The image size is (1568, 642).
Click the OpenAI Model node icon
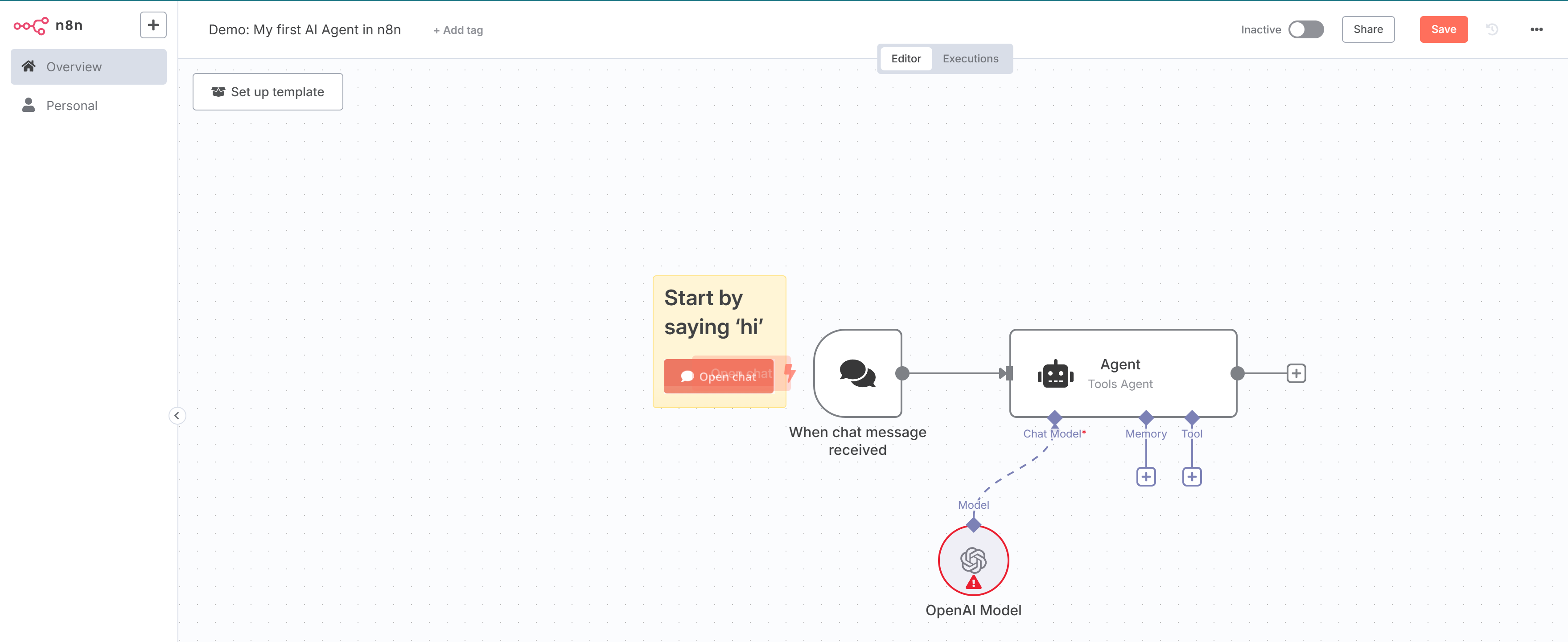click(973, 560)
